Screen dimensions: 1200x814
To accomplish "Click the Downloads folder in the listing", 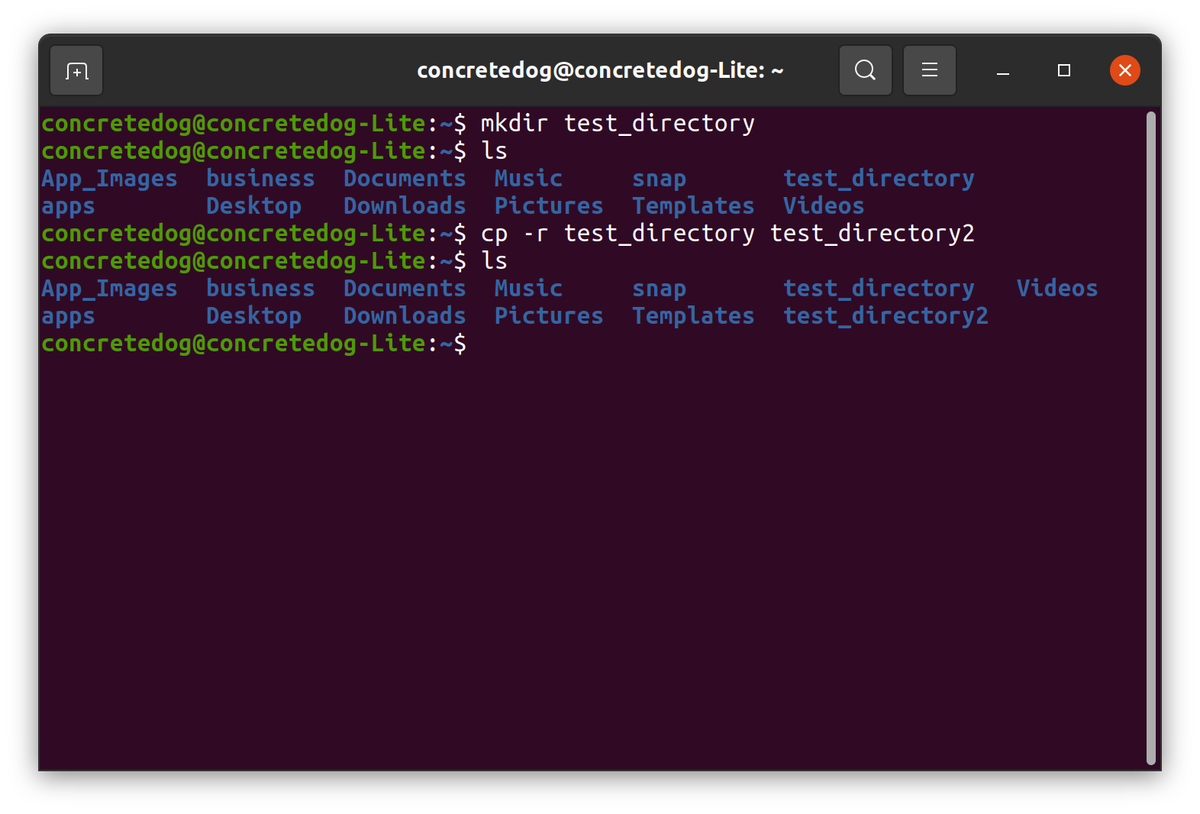I will pos(404,205).
